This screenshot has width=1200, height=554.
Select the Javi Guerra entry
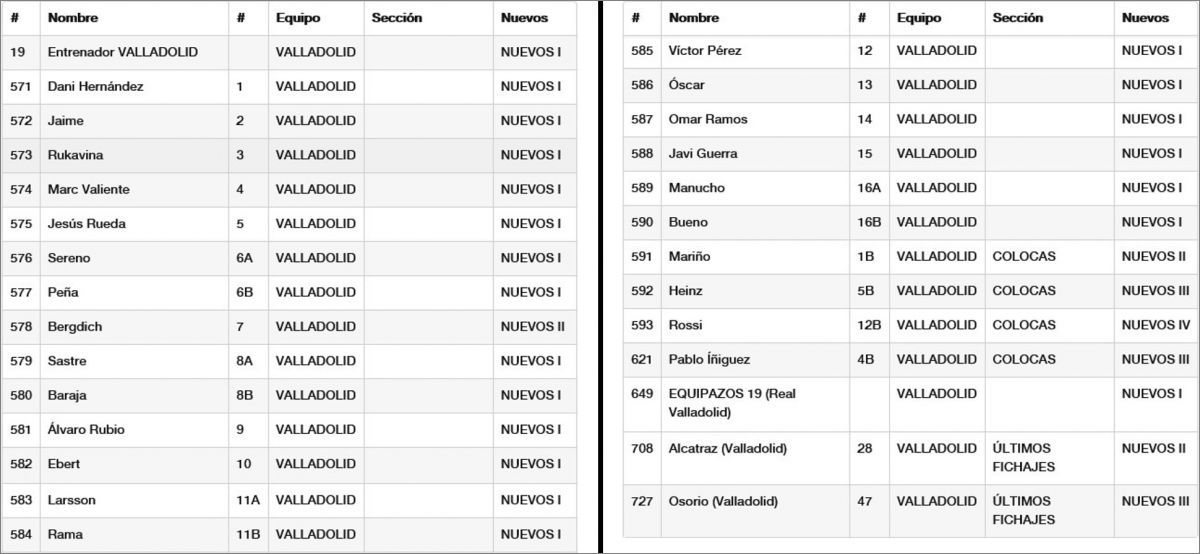coord(702,153)
